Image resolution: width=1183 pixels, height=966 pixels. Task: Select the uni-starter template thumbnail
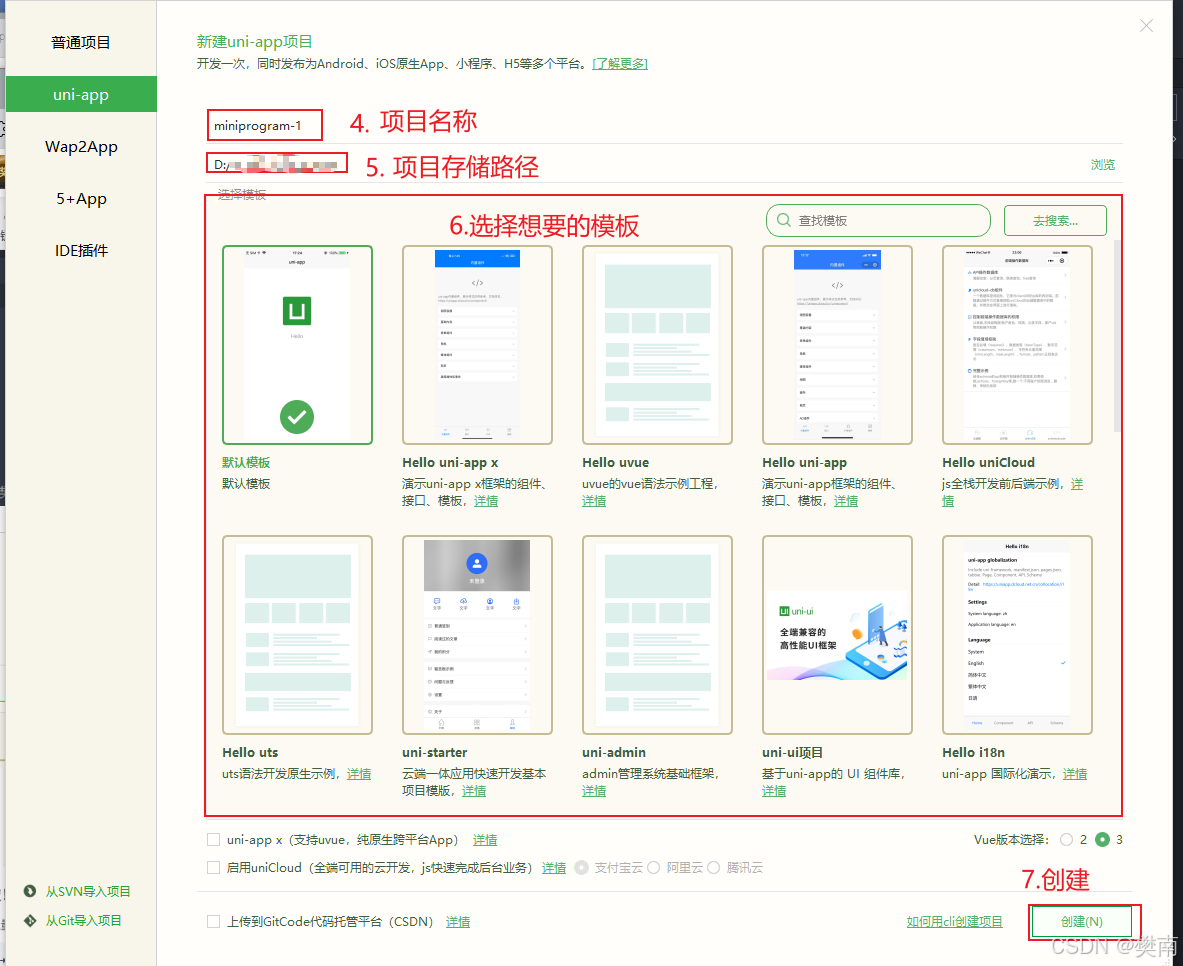click(477, 635)
